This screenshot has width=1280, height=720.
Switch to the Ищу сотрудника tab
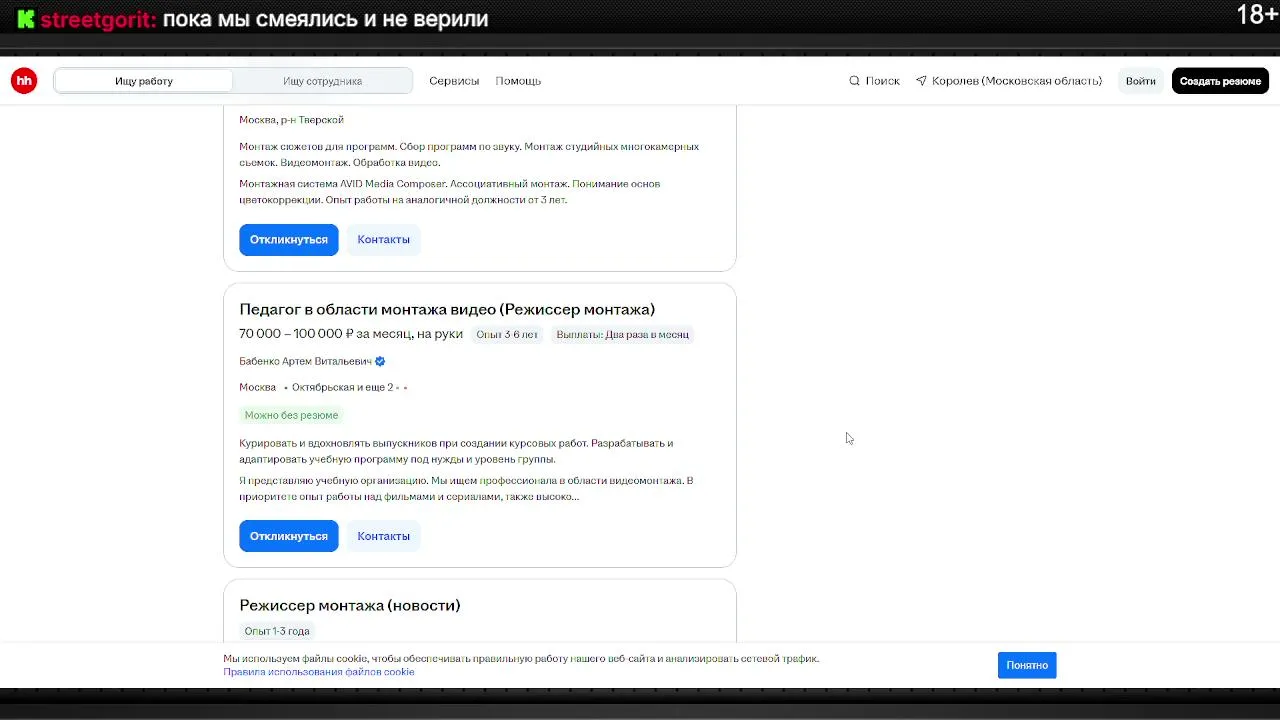pos(322,81)
